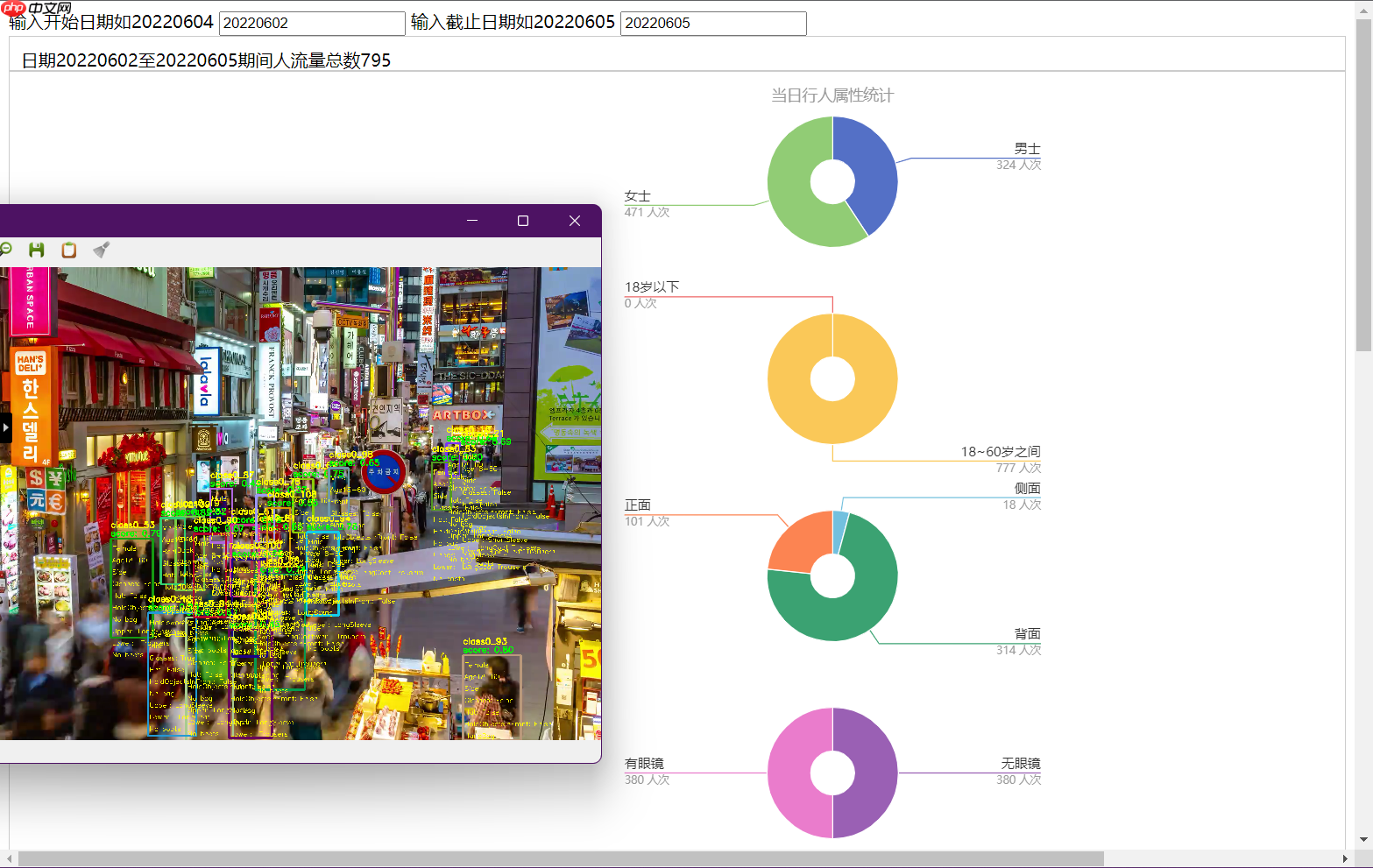Click the black side panel expand arrow
1373x868 pixels.
click(x=4, y=427)
